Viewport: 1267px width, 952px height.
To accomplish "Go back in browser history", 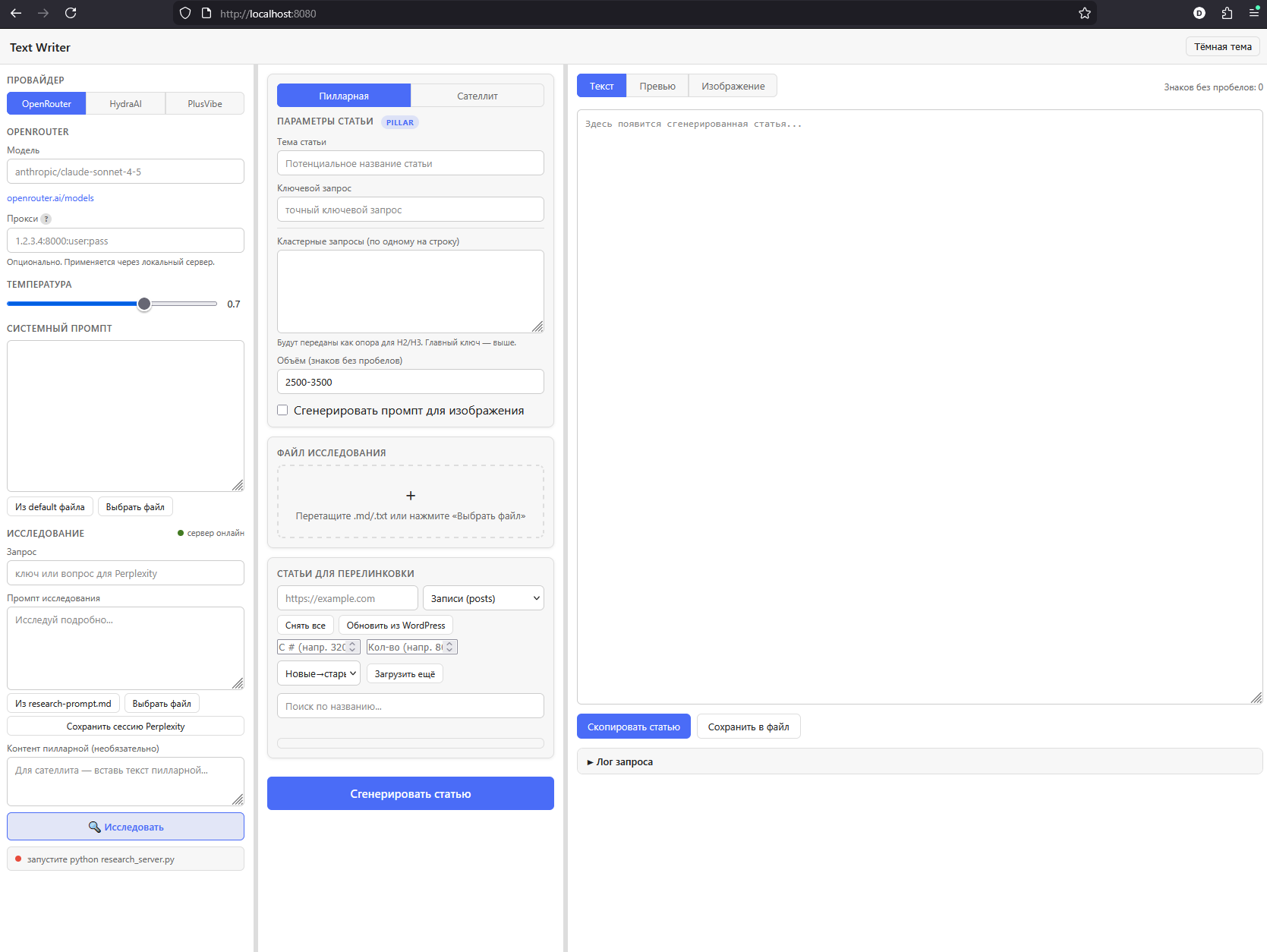I will pos(16,13).
